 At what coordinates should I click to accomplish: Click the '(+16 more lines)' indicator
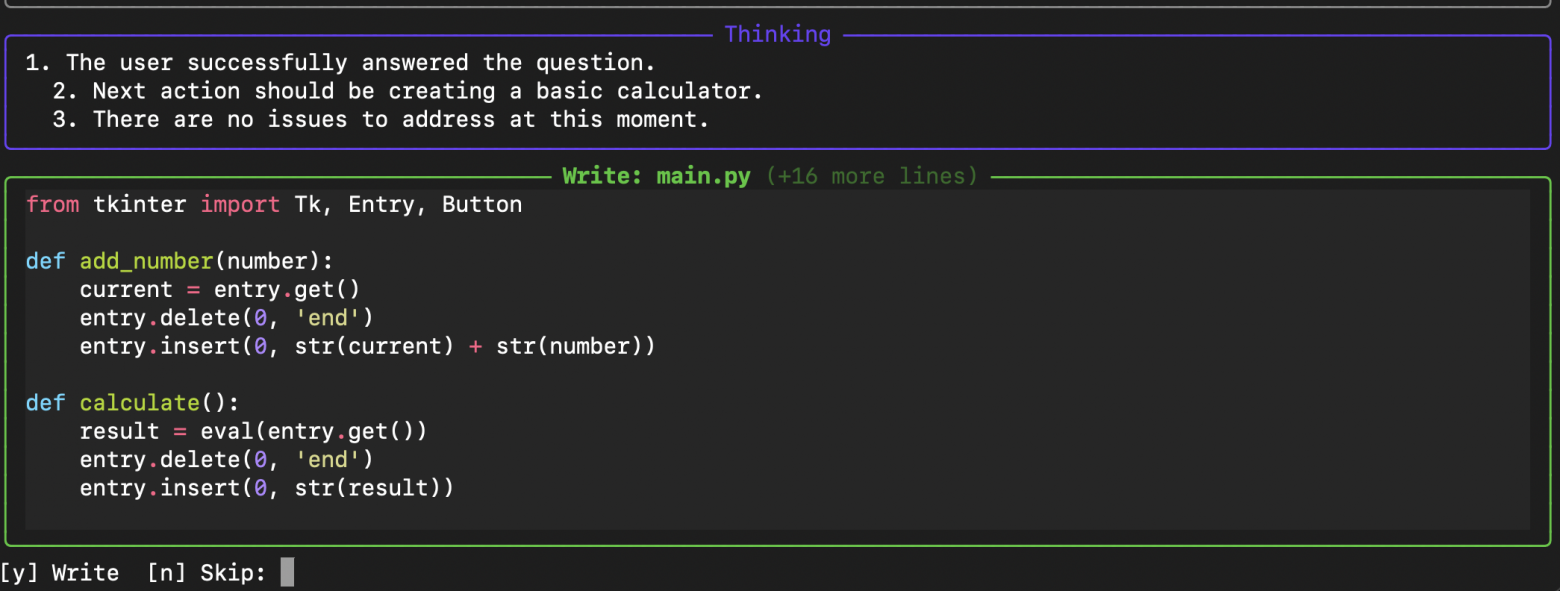coord(871,176)
